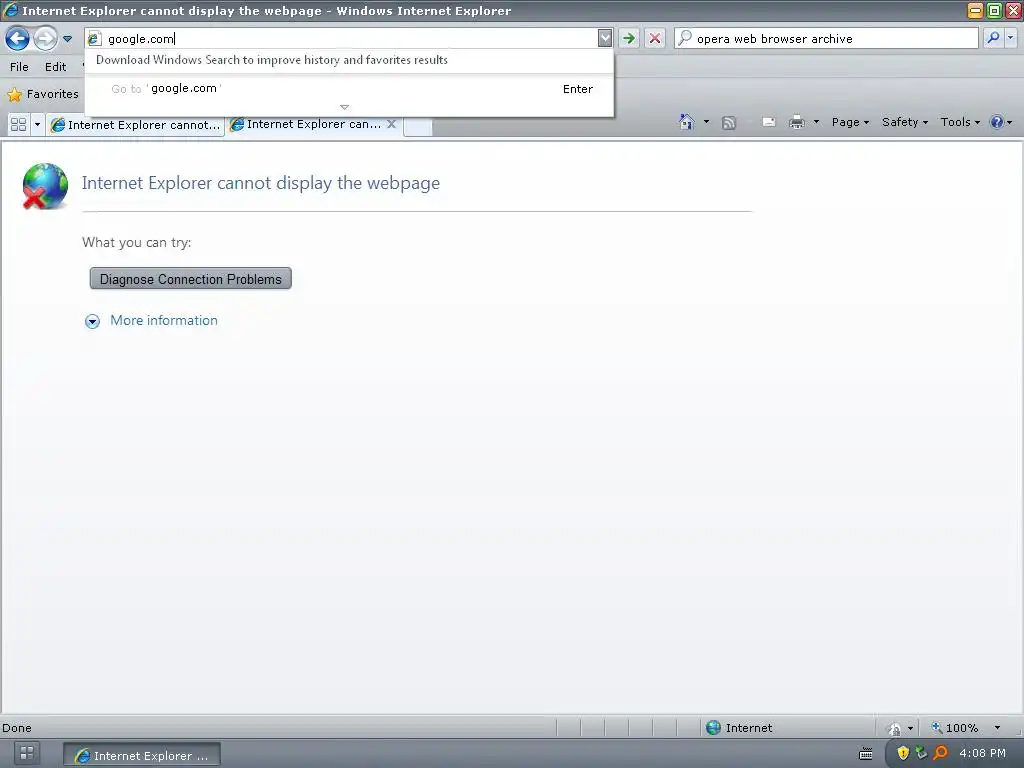Open recent pages dropdown beside Forward button

(x=67, y=39)
